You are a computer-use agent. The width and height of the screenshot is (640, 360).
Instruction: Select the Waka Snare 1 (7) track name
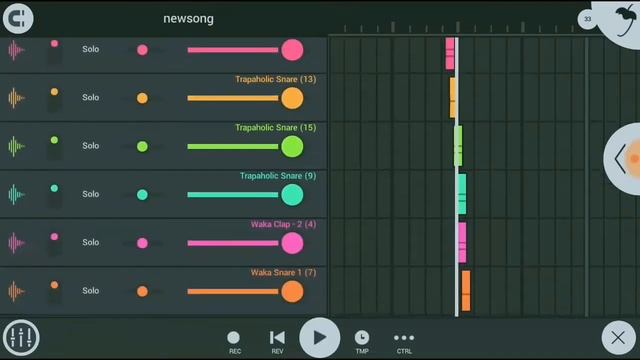[283, 272]
